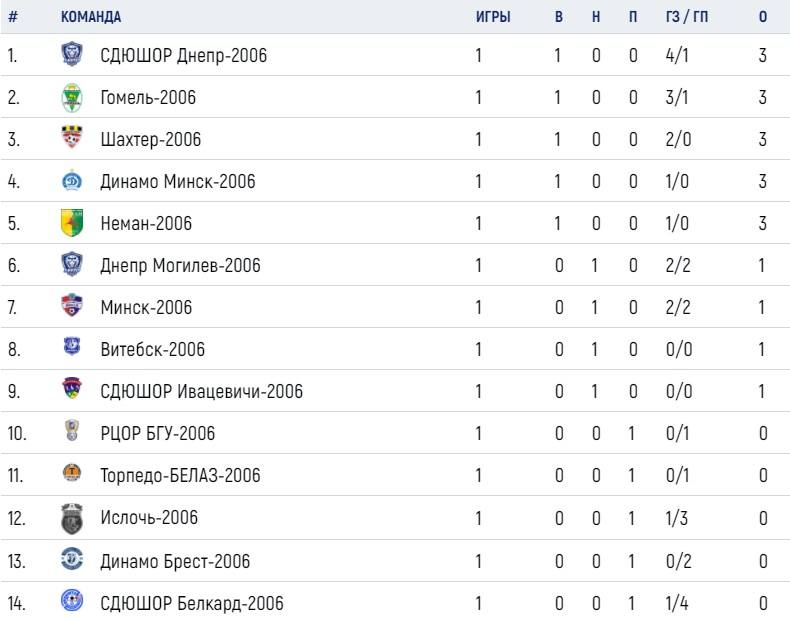Screen dimensions: 790x620
Task: Click the Витебск-2006 team logo
Action: point(72,347)
